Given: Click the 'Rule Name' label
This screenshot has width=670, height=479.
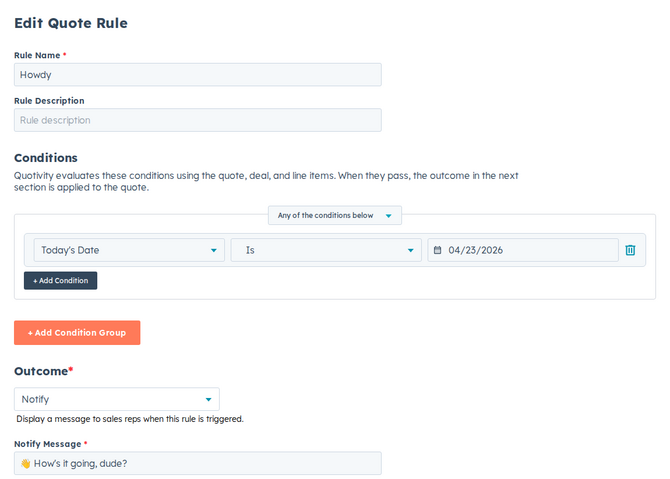Looking at the screenshot, I should [x=37, y=55].
